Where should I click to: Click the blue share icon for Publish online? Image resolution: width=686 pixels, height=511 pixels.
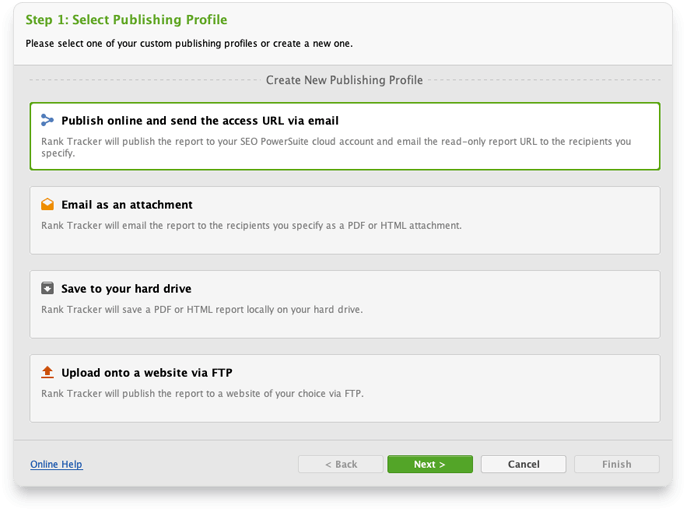[47, 120]
